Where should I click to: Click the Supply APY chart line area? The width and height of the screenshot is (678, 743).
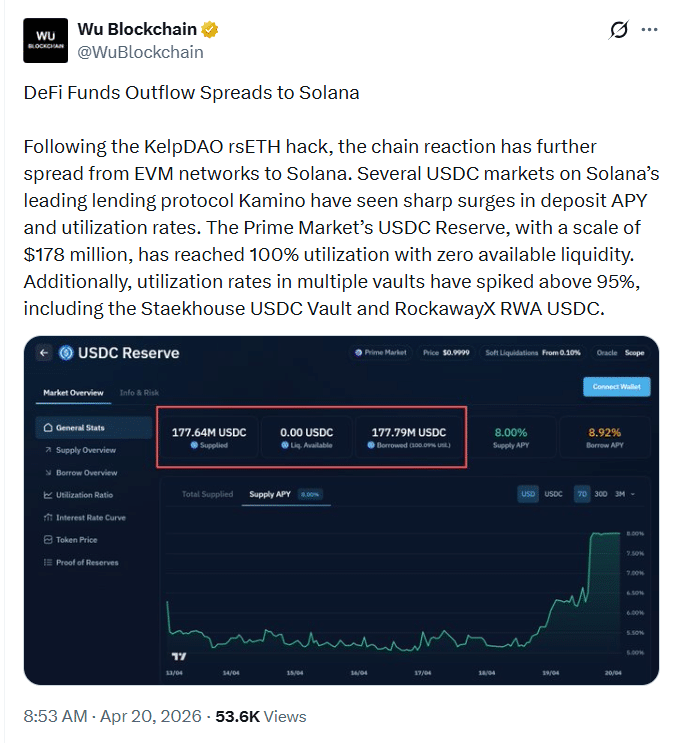click(x=400, y=630)
